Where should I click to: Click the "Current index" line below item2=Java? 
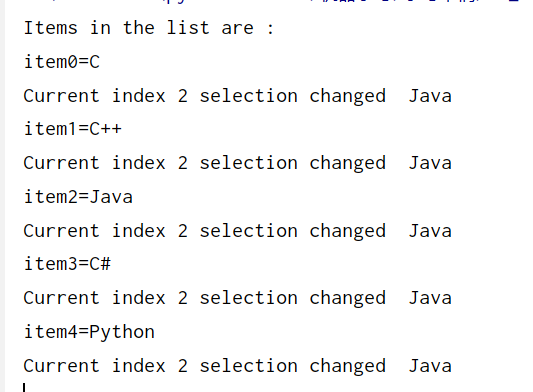coord(237,231)
